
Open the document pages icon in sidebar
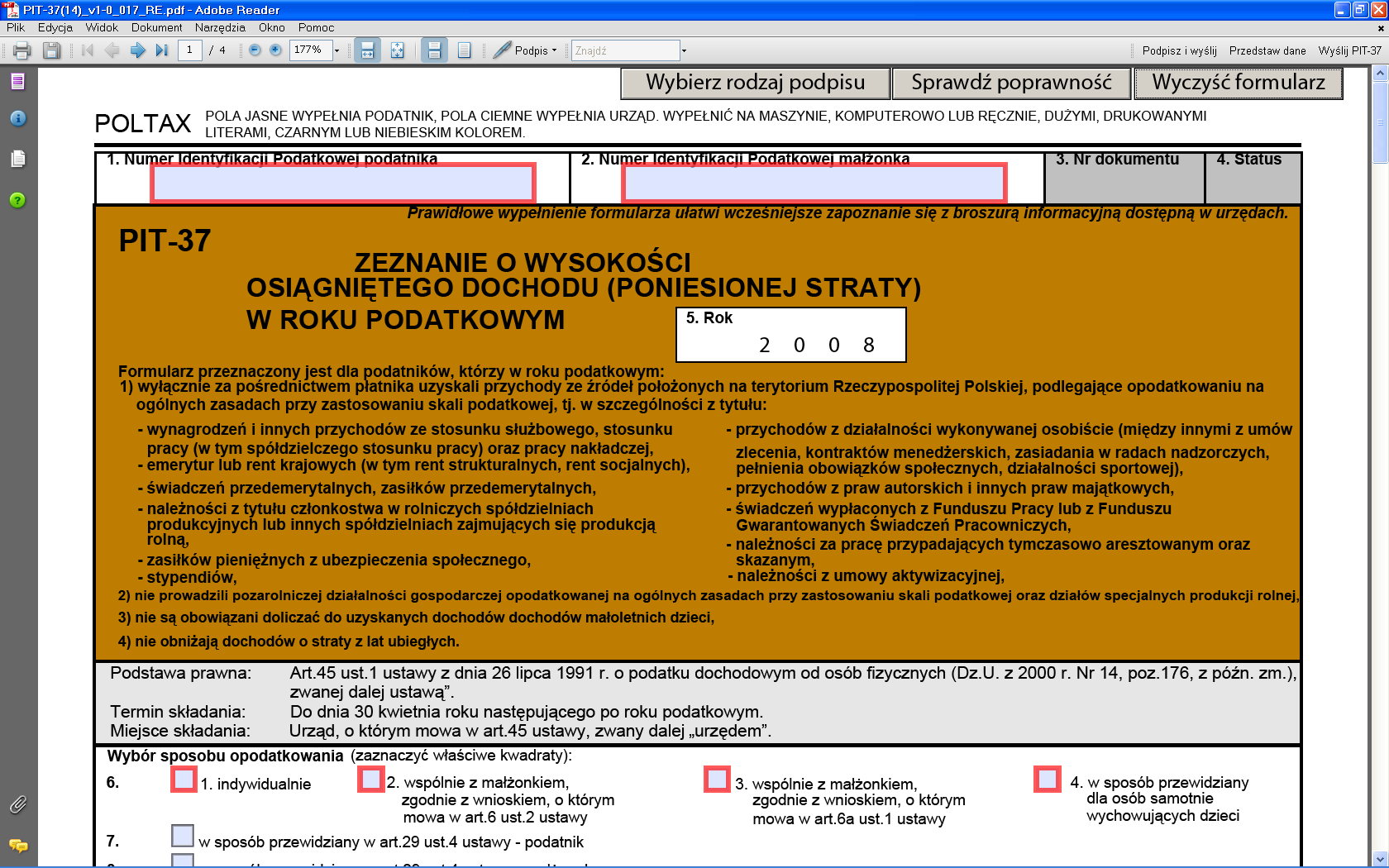18,158
